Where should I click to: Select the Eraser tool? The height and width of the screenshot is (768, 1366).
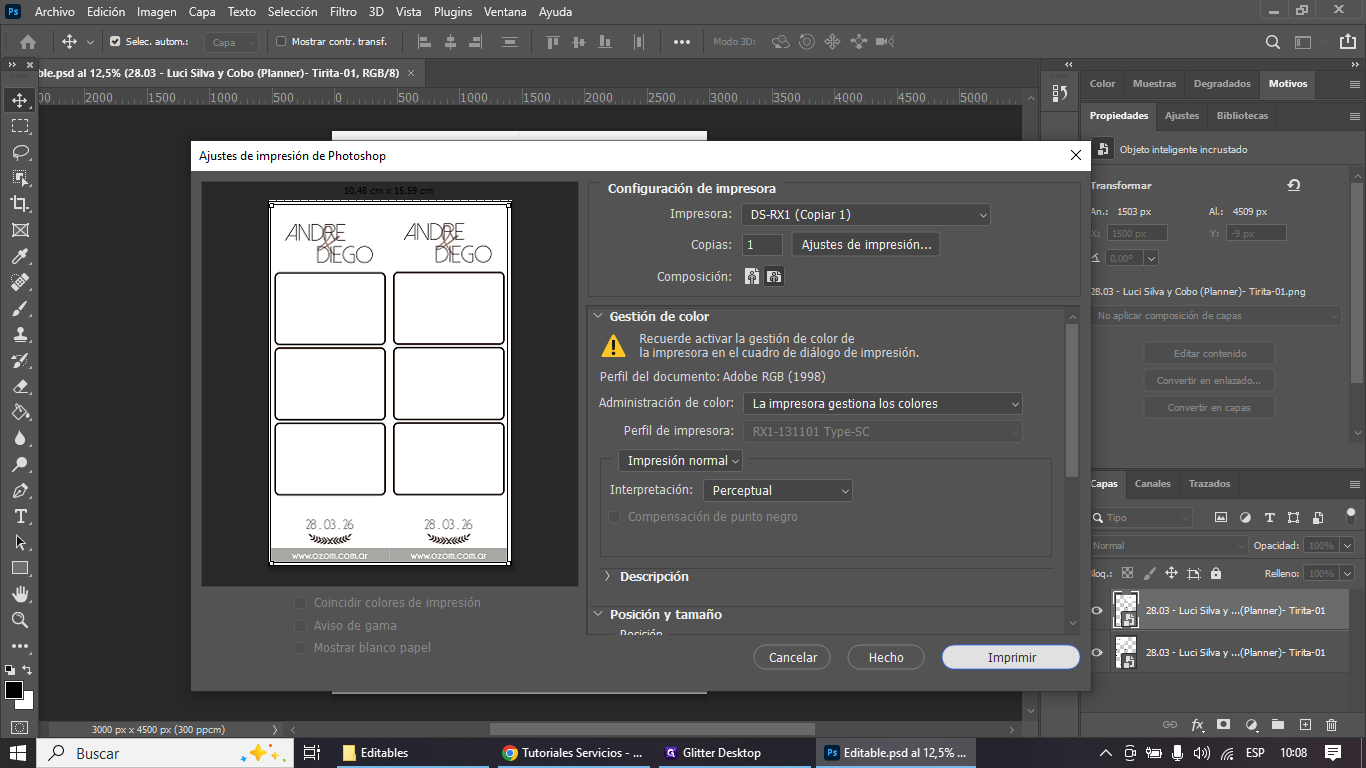(x=19, y=386)
